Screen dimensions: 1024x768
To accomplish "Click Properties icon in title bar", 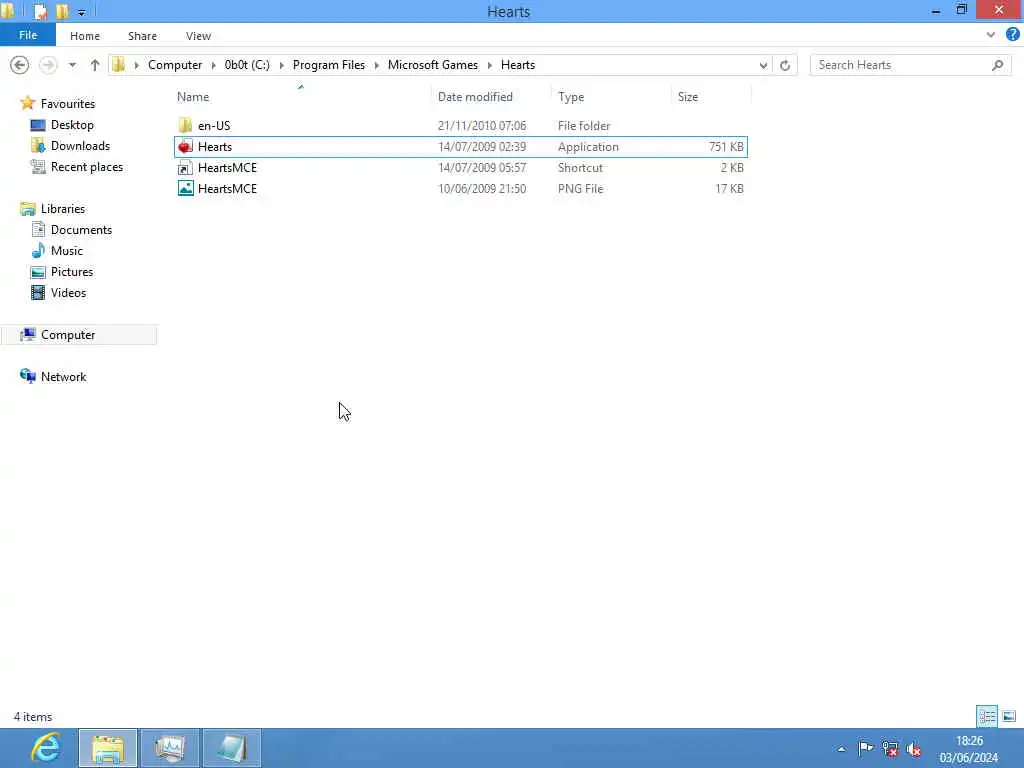I will click(x=40, y=12).
